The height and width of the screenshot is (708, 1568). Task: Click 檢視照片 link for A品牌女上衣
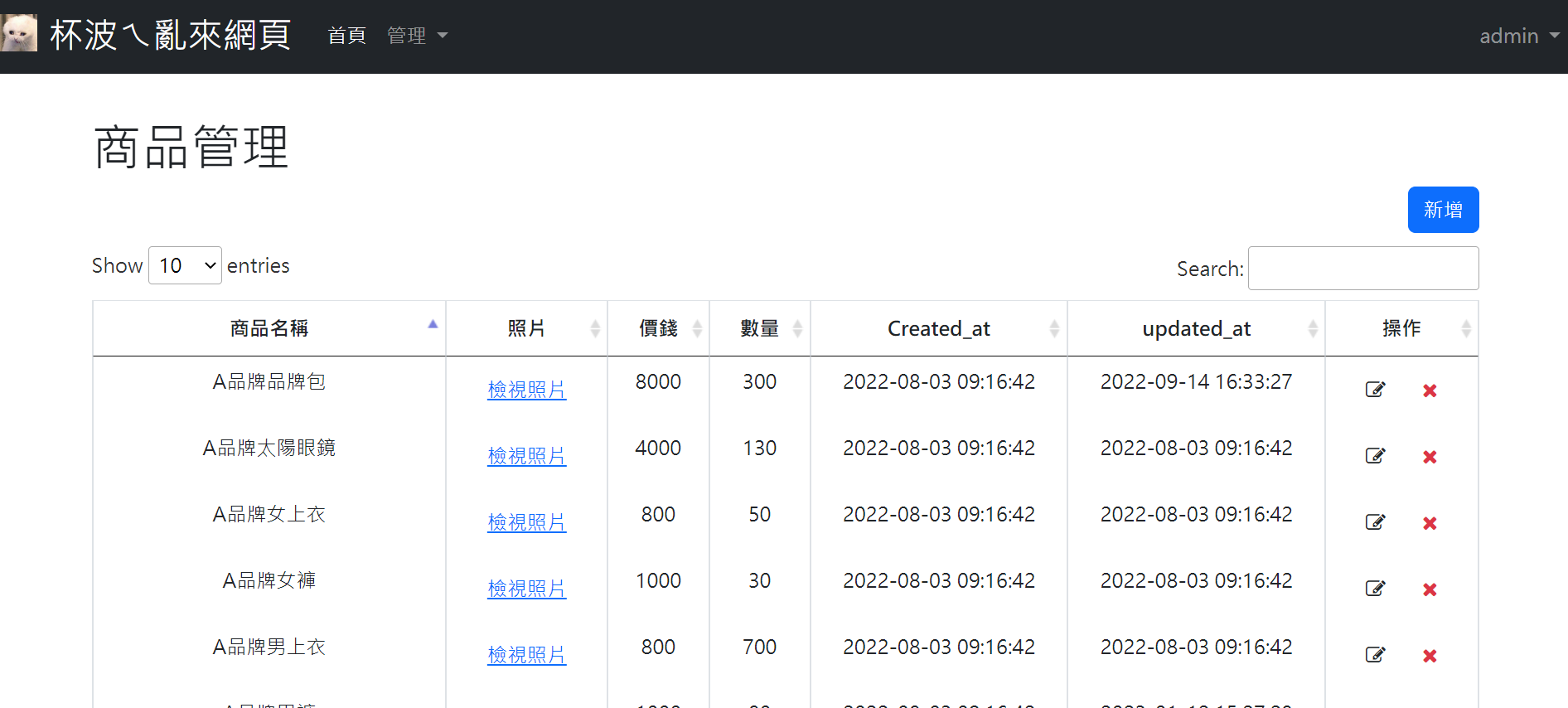point(526,522)
